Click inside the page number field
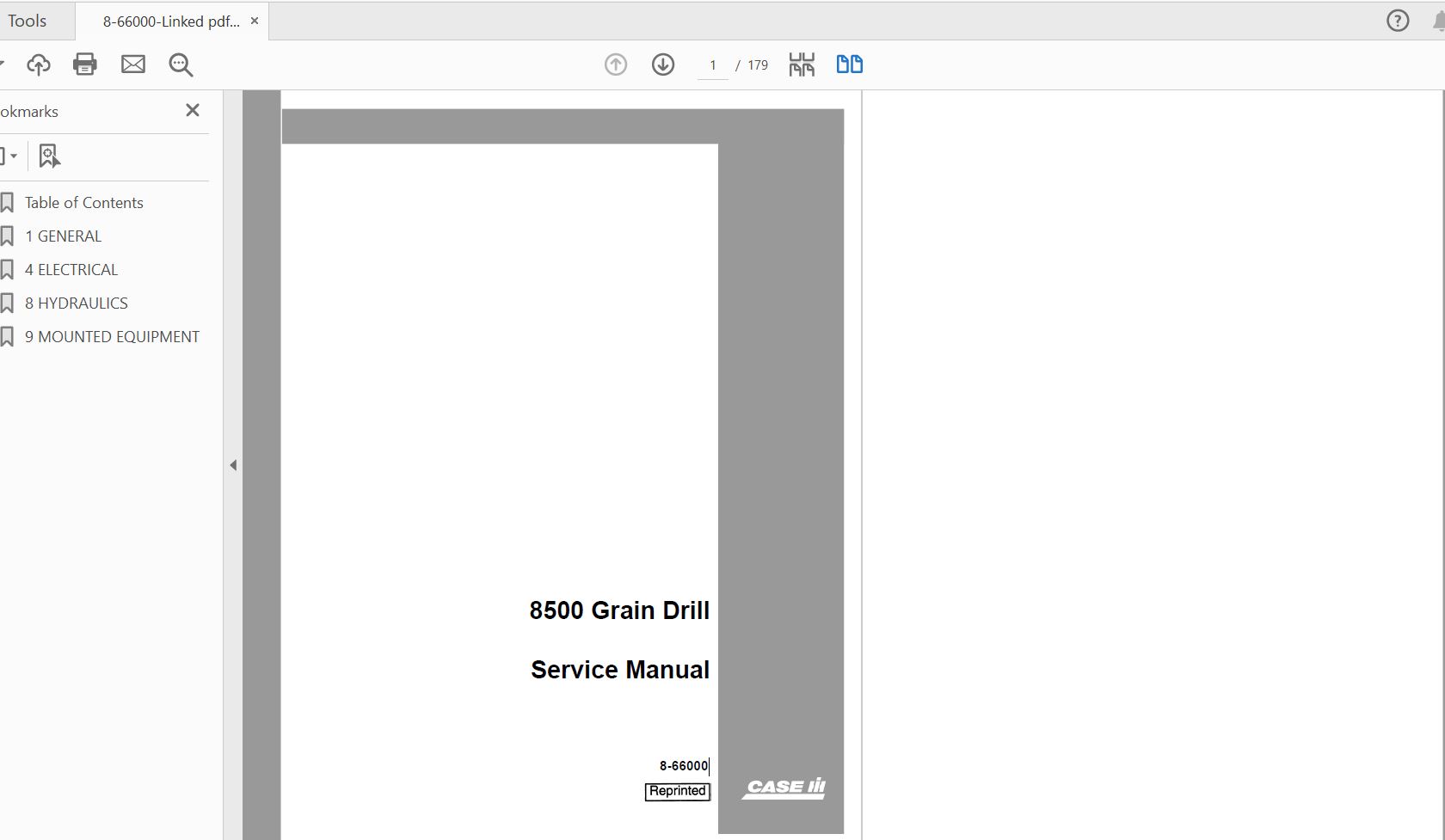The image size is (1445, 840). point(712,64)
